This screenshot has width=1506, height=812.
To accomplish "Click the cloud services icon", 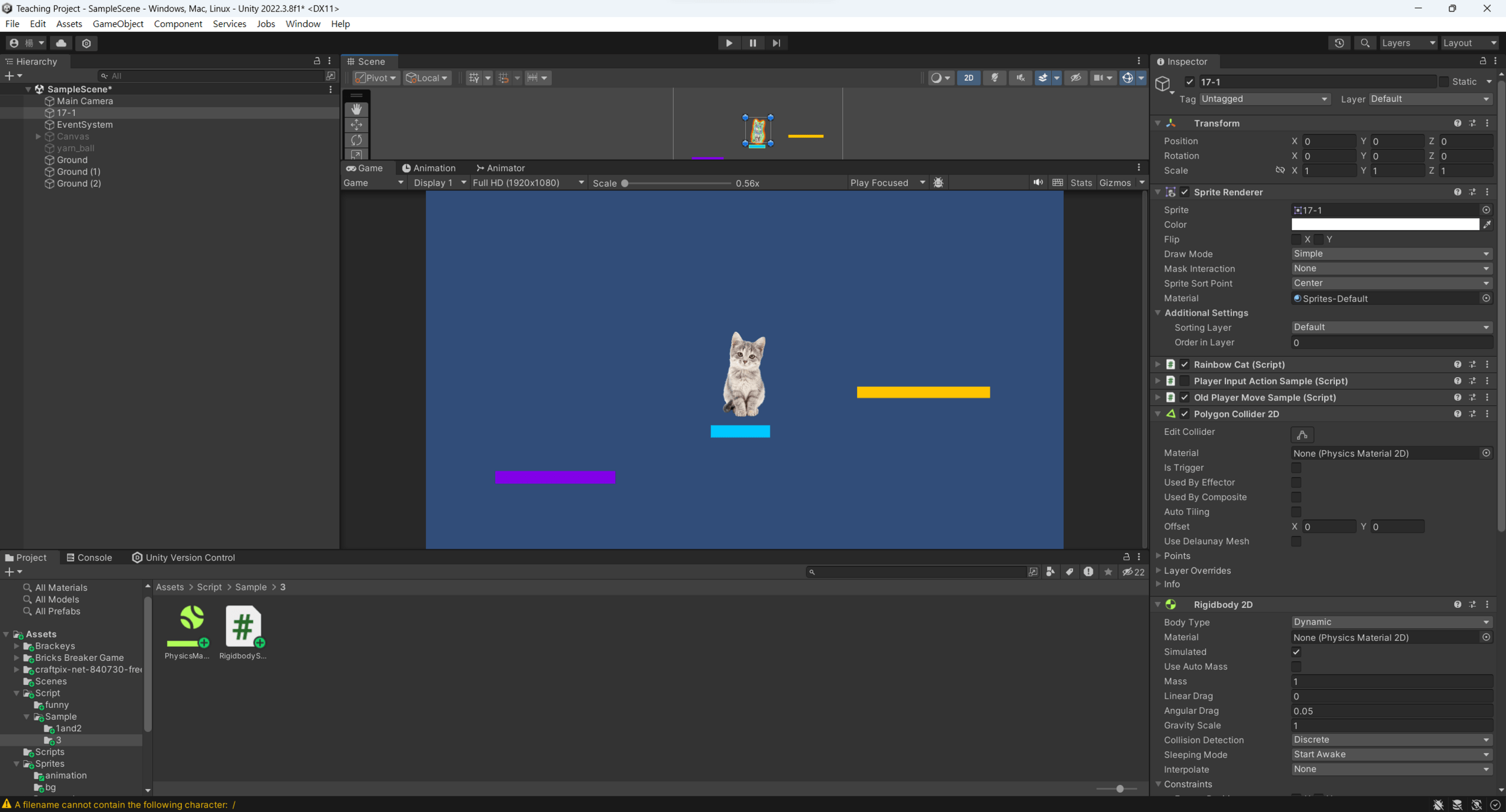I will tap(61, 43).
